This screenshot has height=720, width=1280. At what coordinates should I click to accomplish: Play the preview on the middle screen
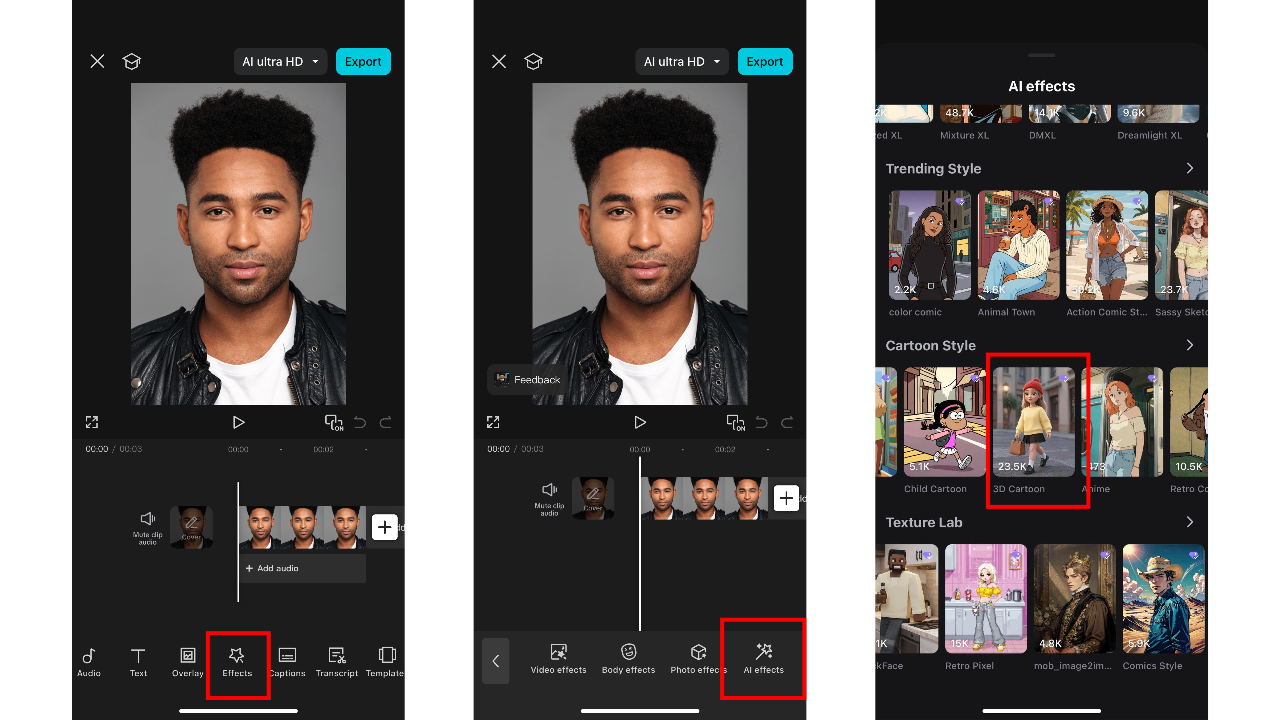click(640, 422)
